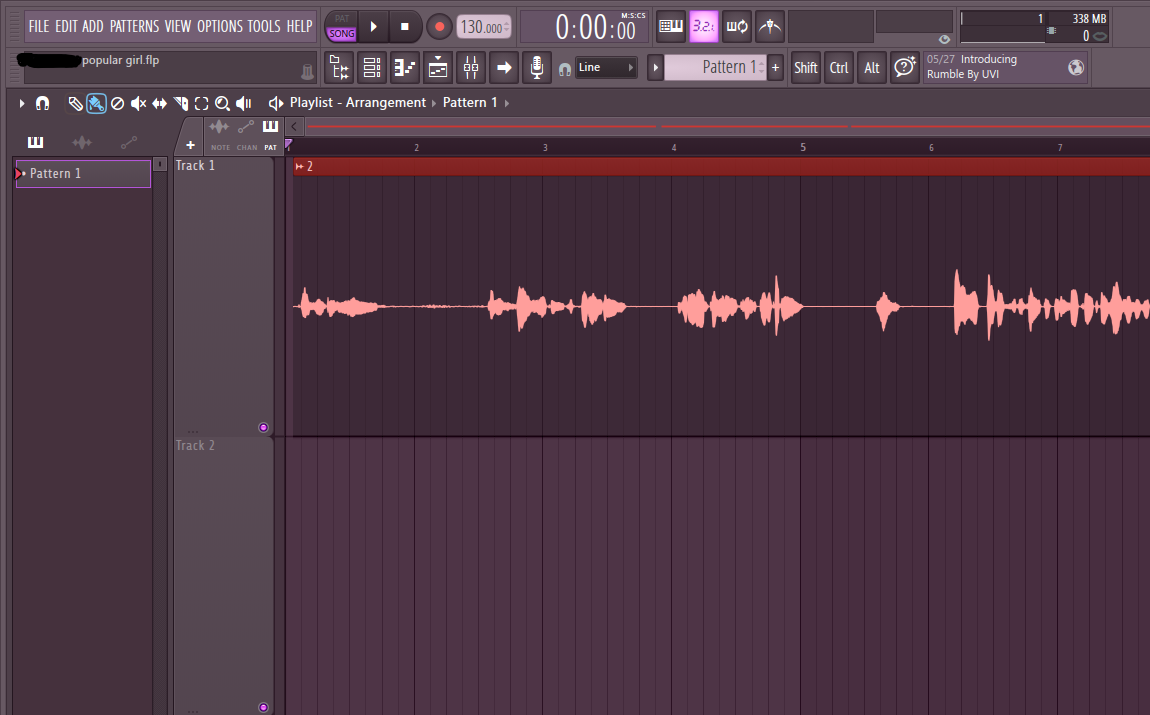Open the ADD menu

[92, 26]
